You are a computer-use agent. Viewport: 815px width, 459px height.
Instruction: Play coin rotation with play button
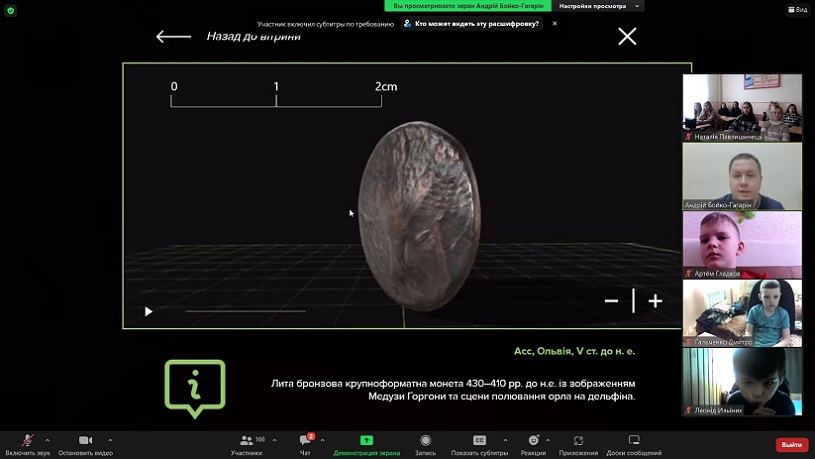149,311
